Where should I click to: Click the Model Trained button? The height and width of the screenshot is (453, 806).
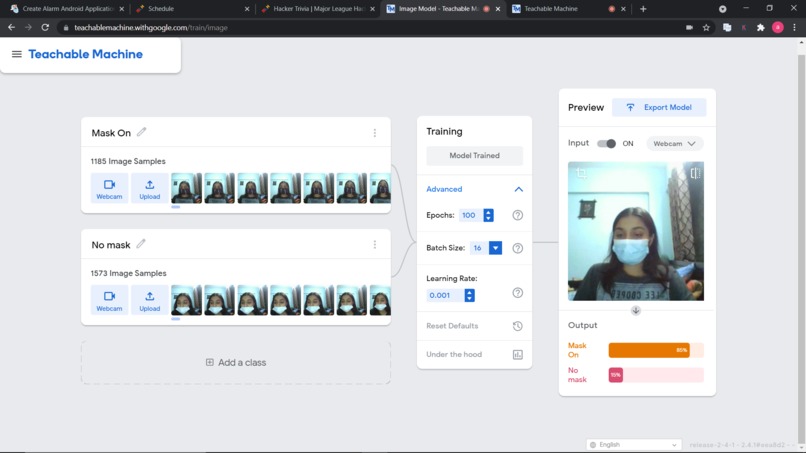[474, 155]
